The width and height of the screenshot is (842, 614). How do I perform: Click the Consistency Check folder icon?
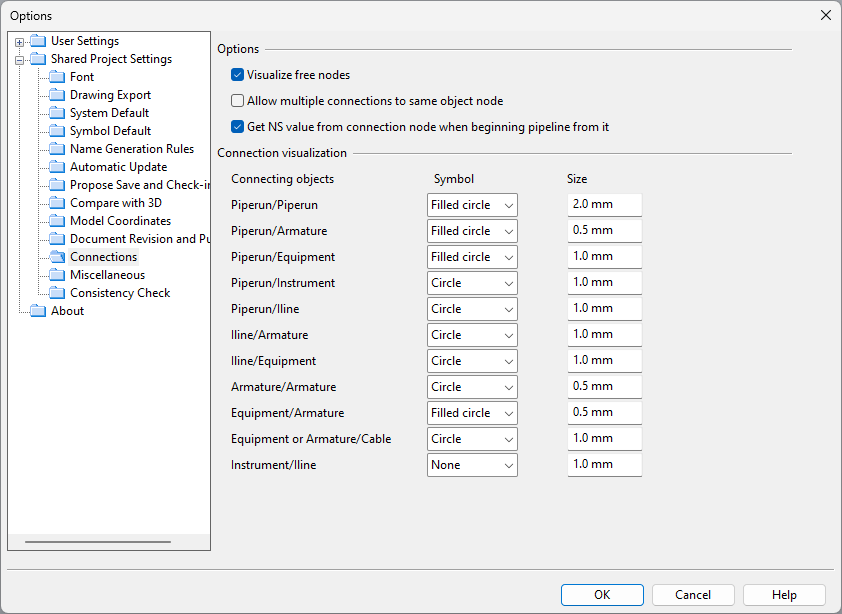[57, 293]
